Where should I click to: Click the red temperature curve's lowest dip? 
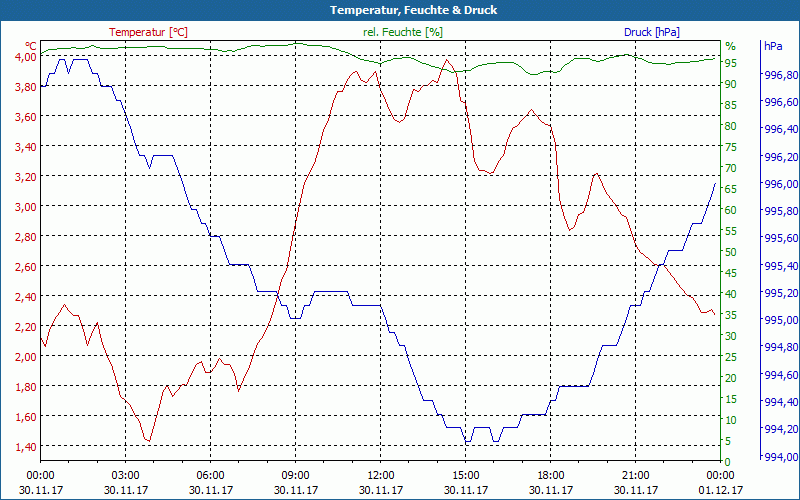pos(147,440)
